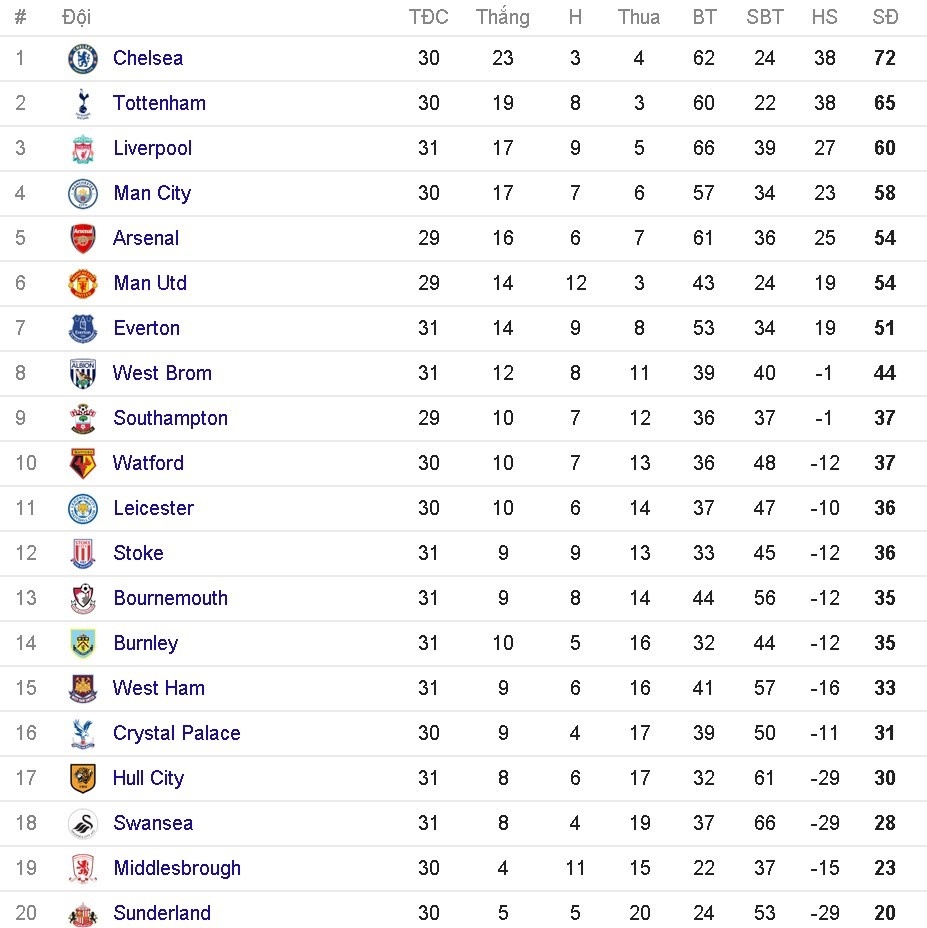927x928 pixels.
Task: Click the Watford crest icon
Action: (83, 464)
